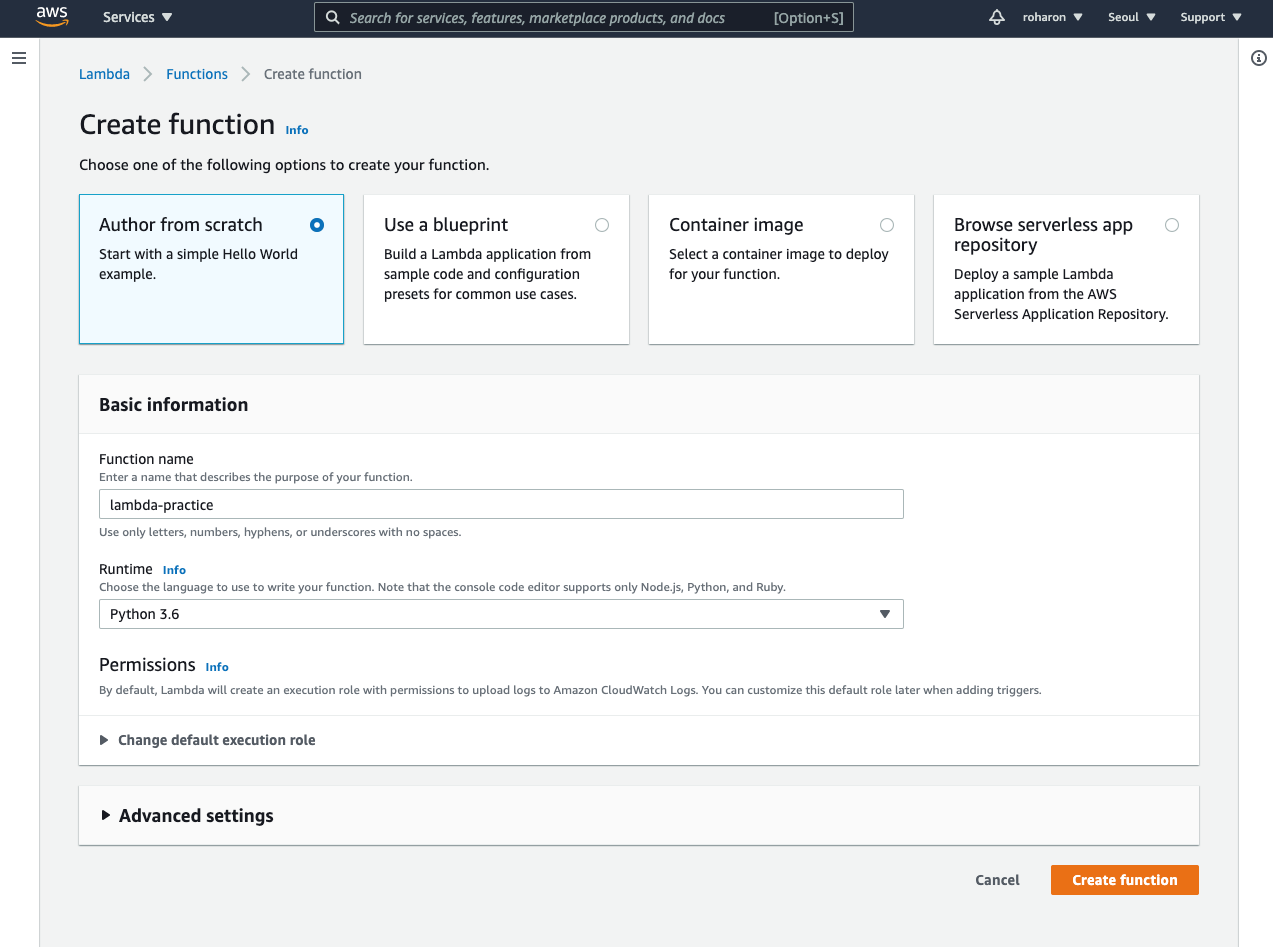Screen dimensions: 1273x947
Task: Open the roharon account menu
Action: tap(1052, 17)
